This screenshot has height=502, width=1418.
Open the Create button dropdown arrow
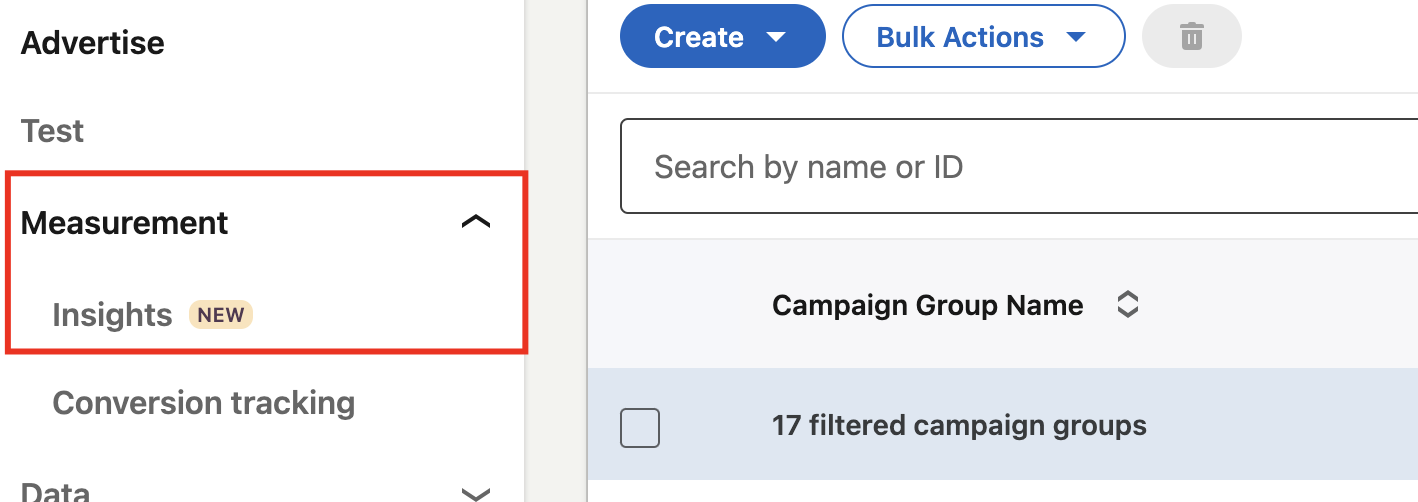pos(776,38)
